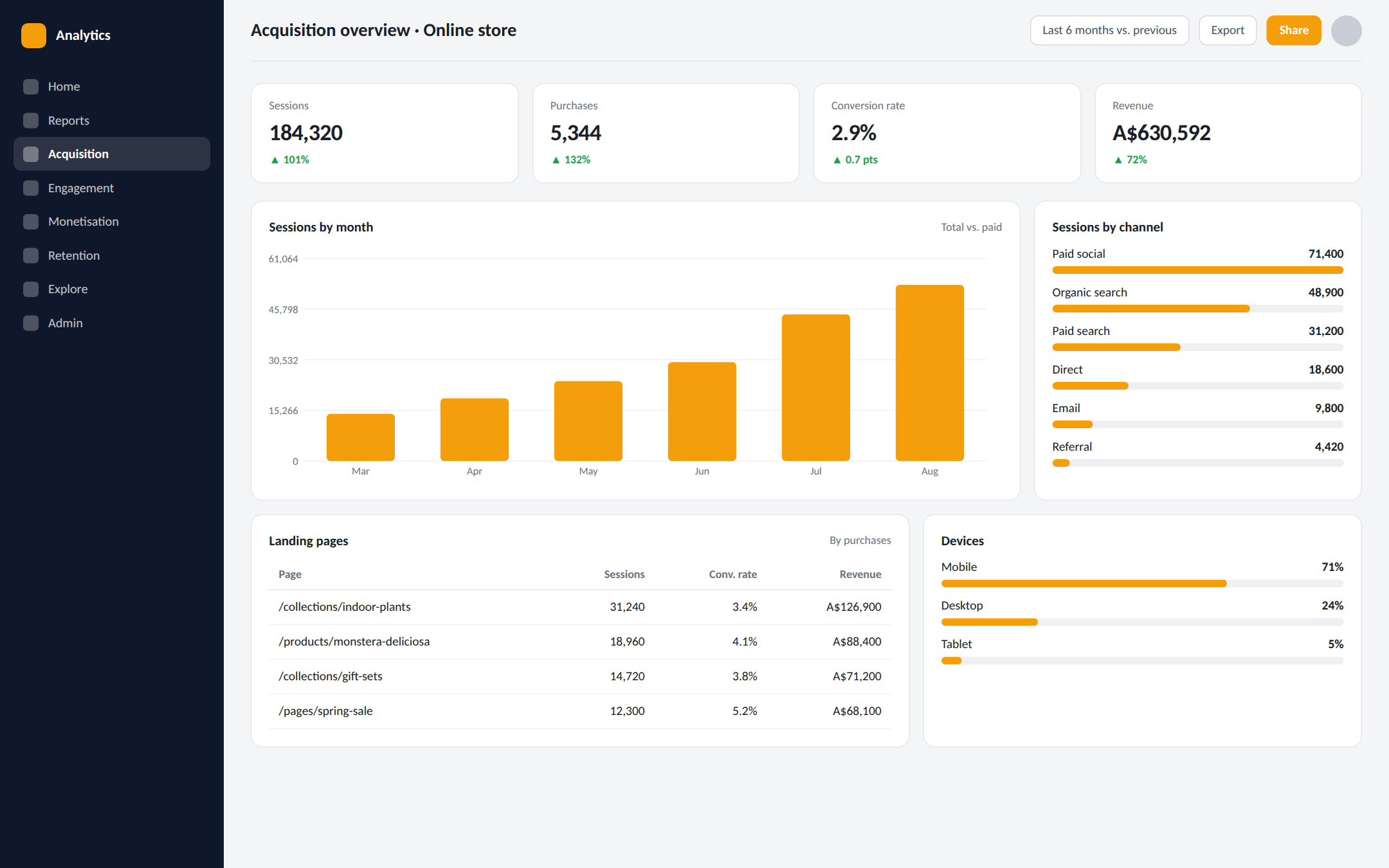Switch to the Explore section
Screen dimensions: 1389x868
click(x=112, y=289)
